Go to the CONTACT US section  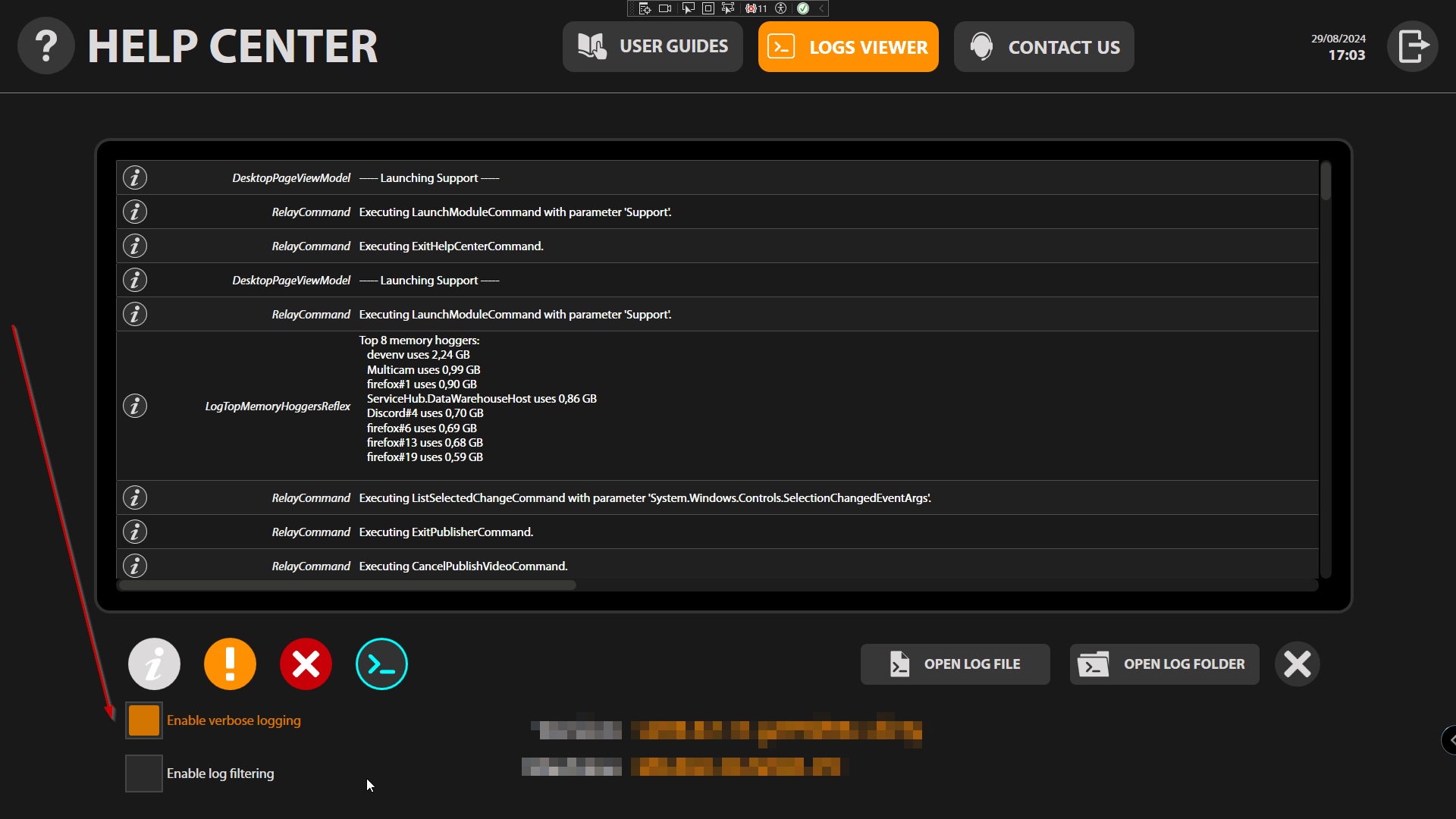tap(1043, 46)
